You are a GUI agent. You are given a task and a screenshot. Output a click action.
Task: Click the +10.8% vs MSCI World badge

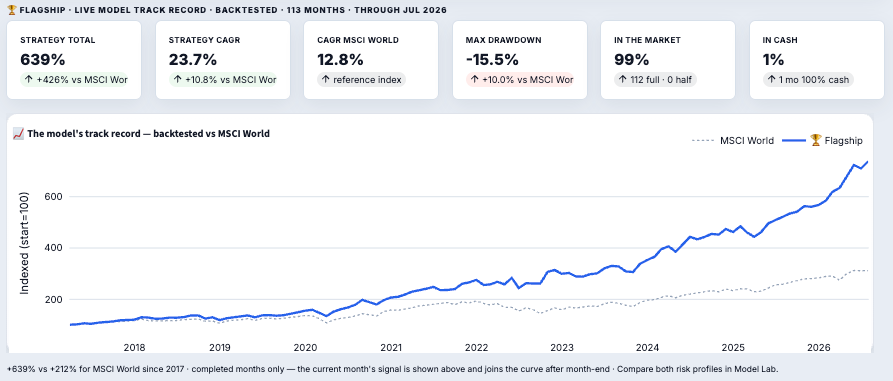(223, 80)
